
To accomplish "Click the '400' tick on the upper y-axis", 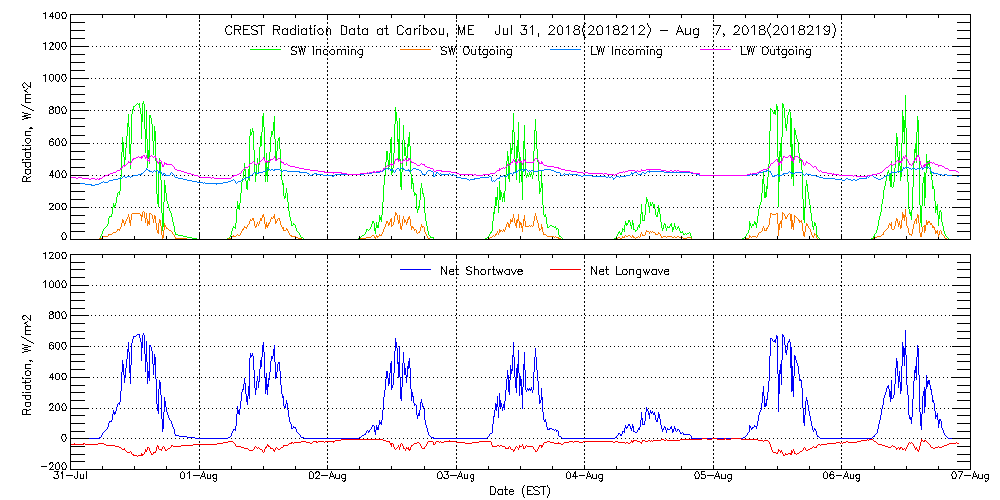I will 57,175.
